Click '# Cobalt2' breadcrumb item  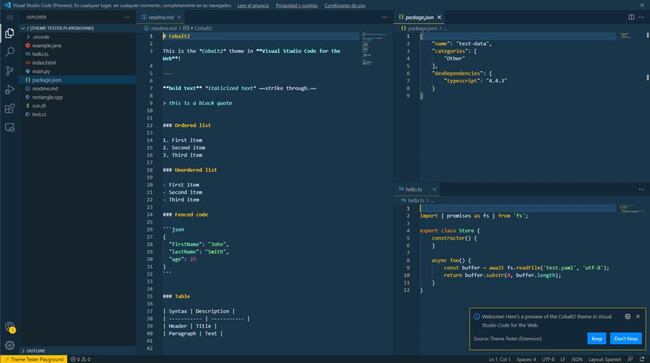point(198,28)
